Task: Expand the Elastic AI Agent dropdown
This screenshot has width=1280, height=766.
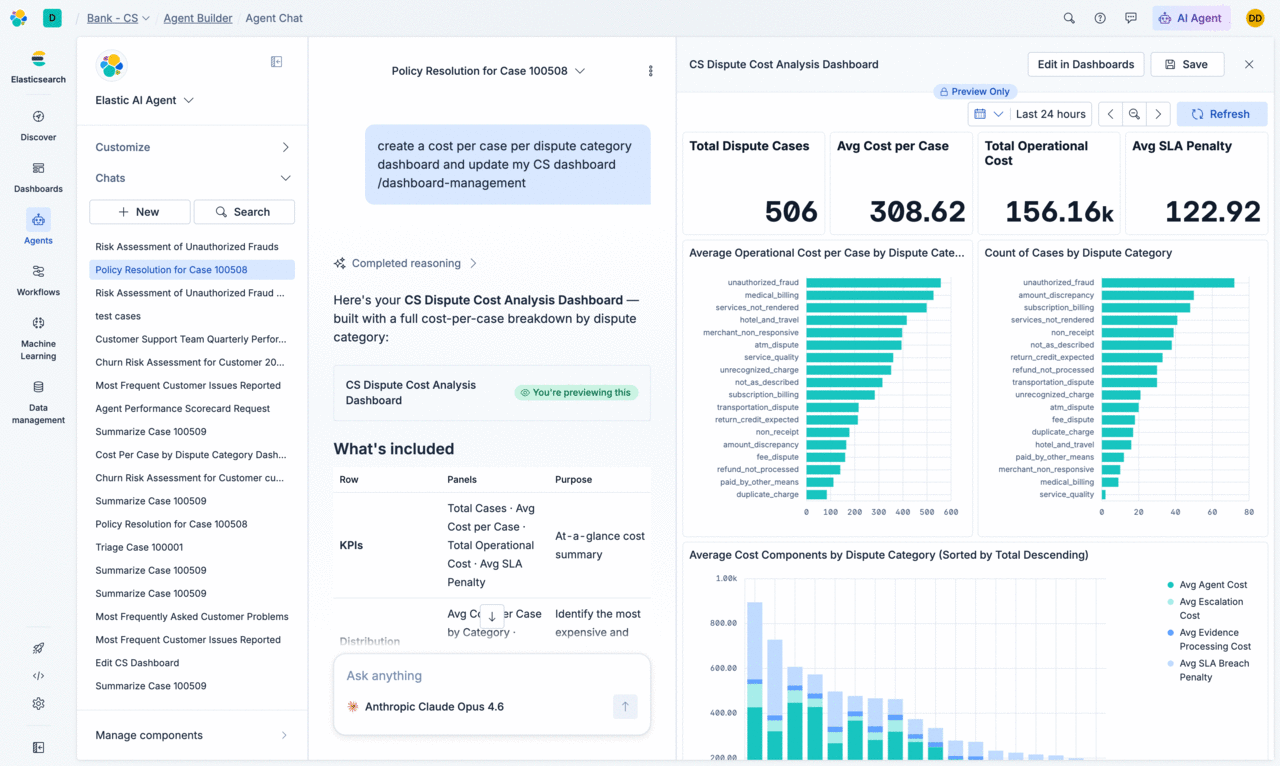Action: pyautogui.click(x=145, y=100)
